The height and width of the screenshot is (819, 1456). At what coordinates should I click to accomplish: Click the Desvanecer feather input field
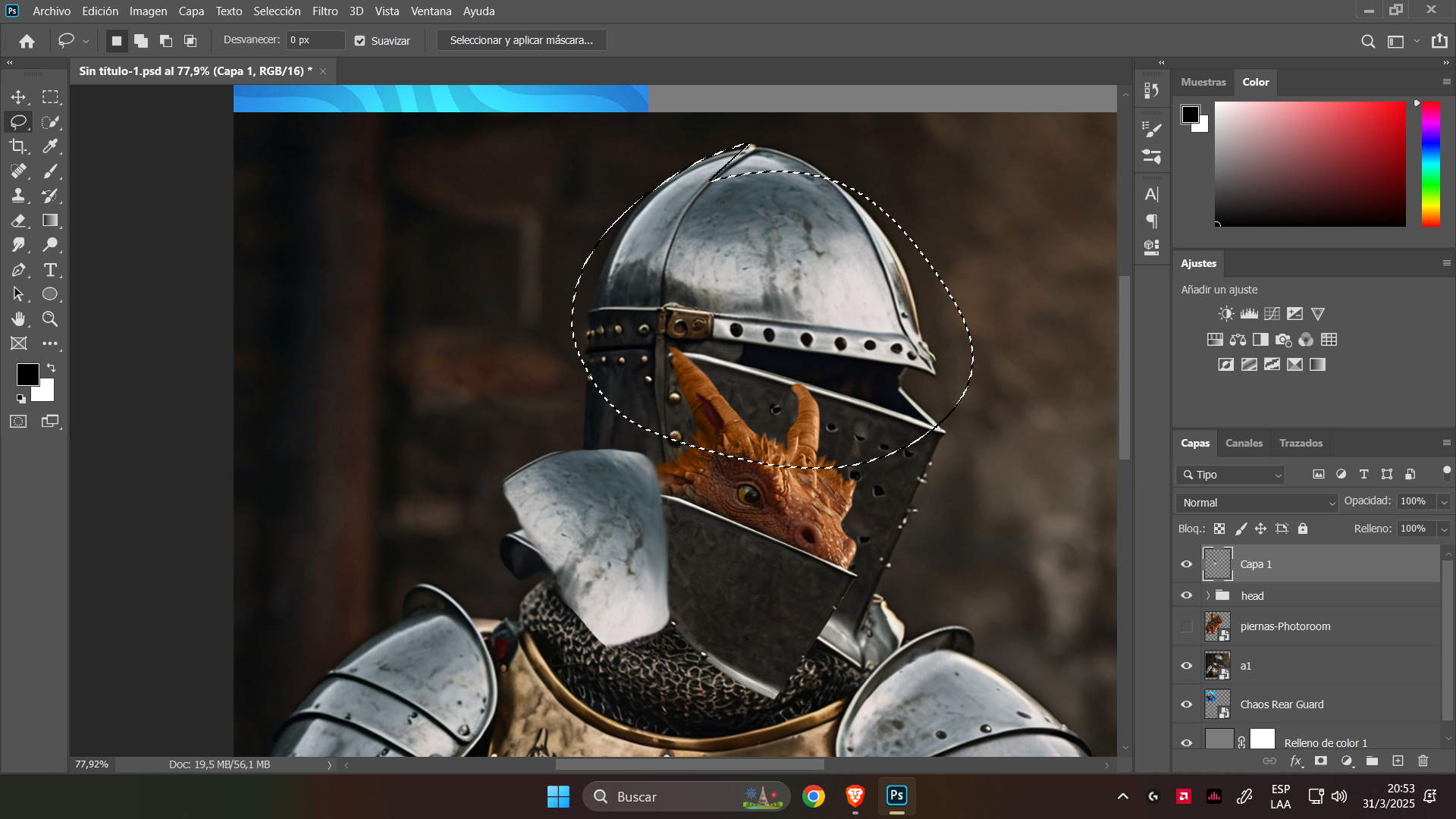coord(316,40)
